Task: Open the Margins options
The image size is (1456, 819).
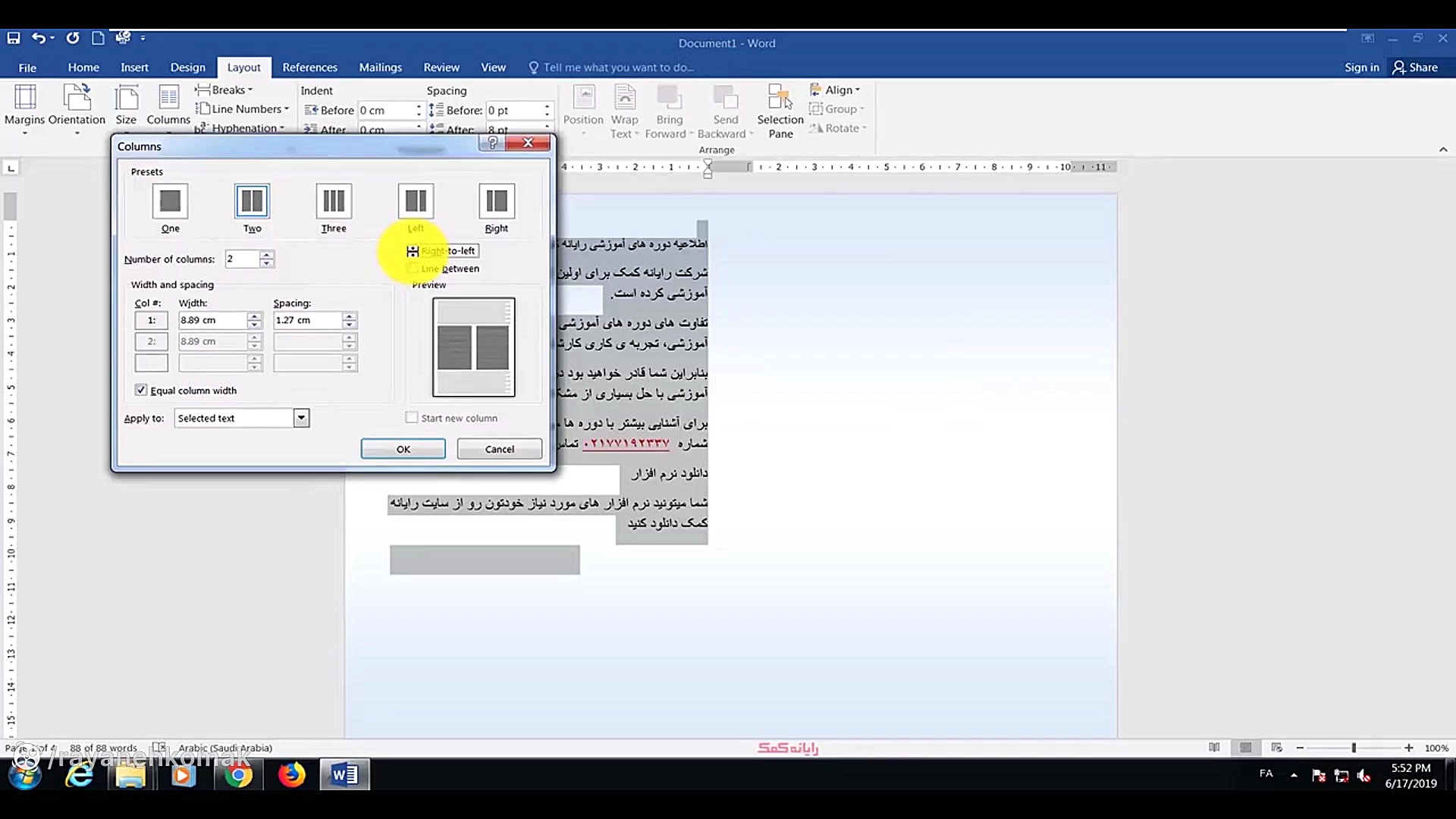Action: [x=24, y=106]
